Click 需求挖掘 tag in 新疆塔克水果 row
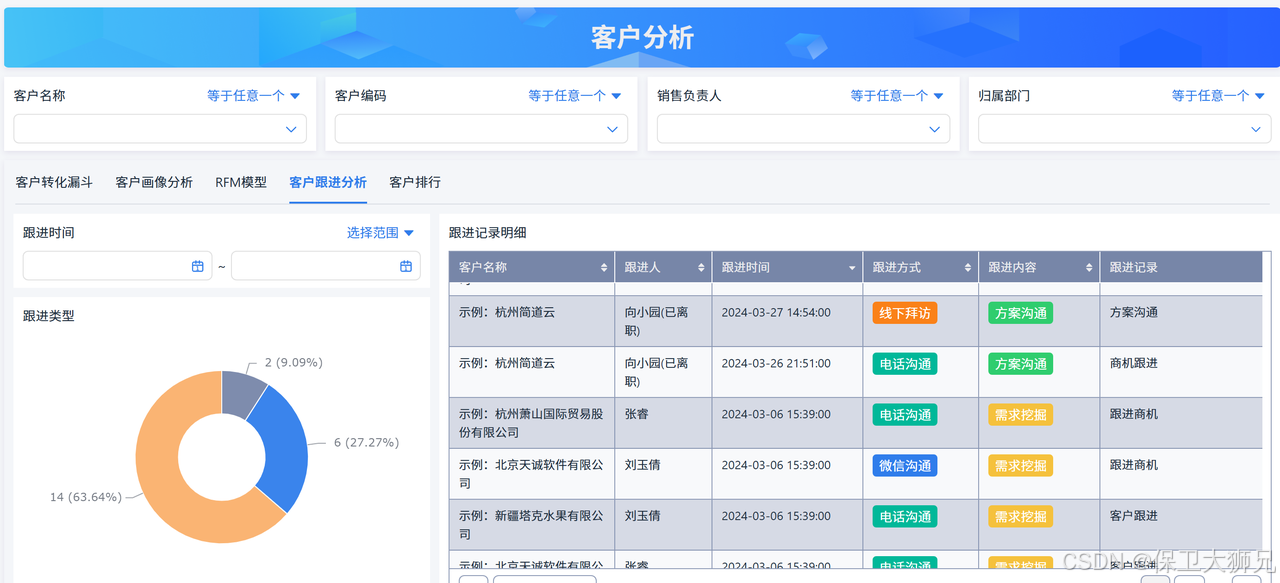This screenshot has width=1280, height=583. 1021,517
